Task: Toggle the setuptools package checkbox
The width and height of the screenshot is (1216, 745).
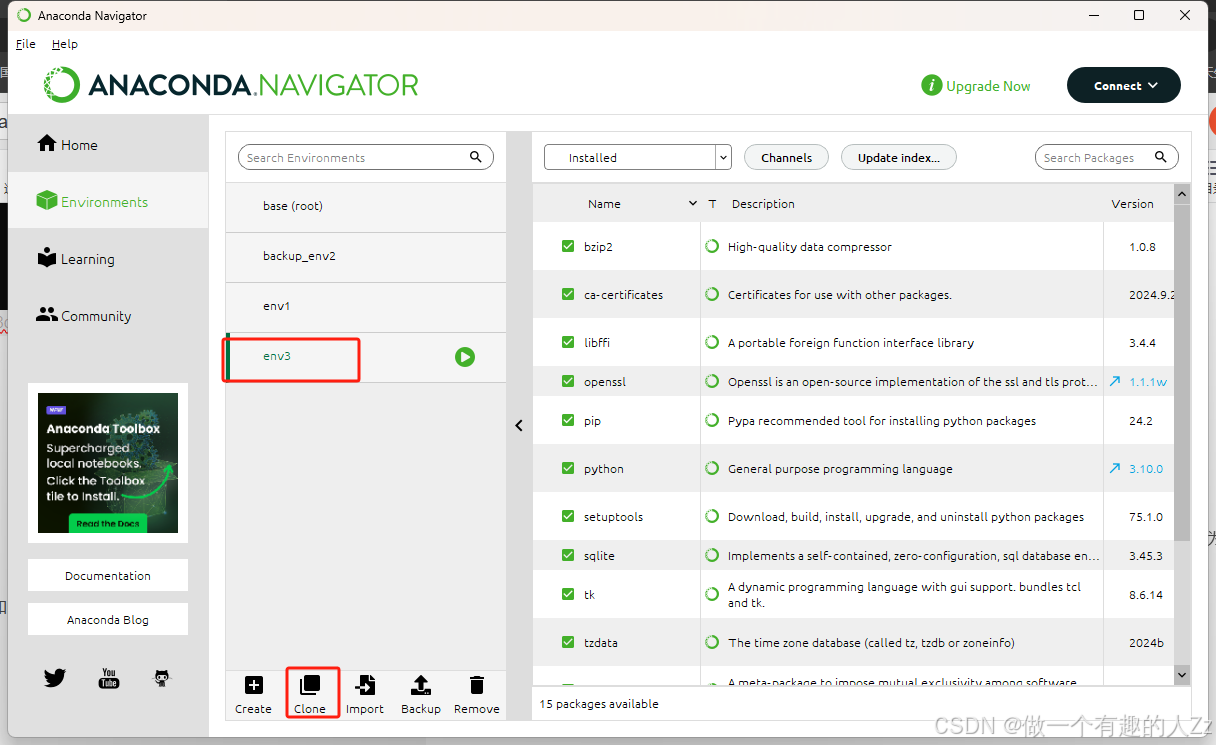Action: coord(568,516)
